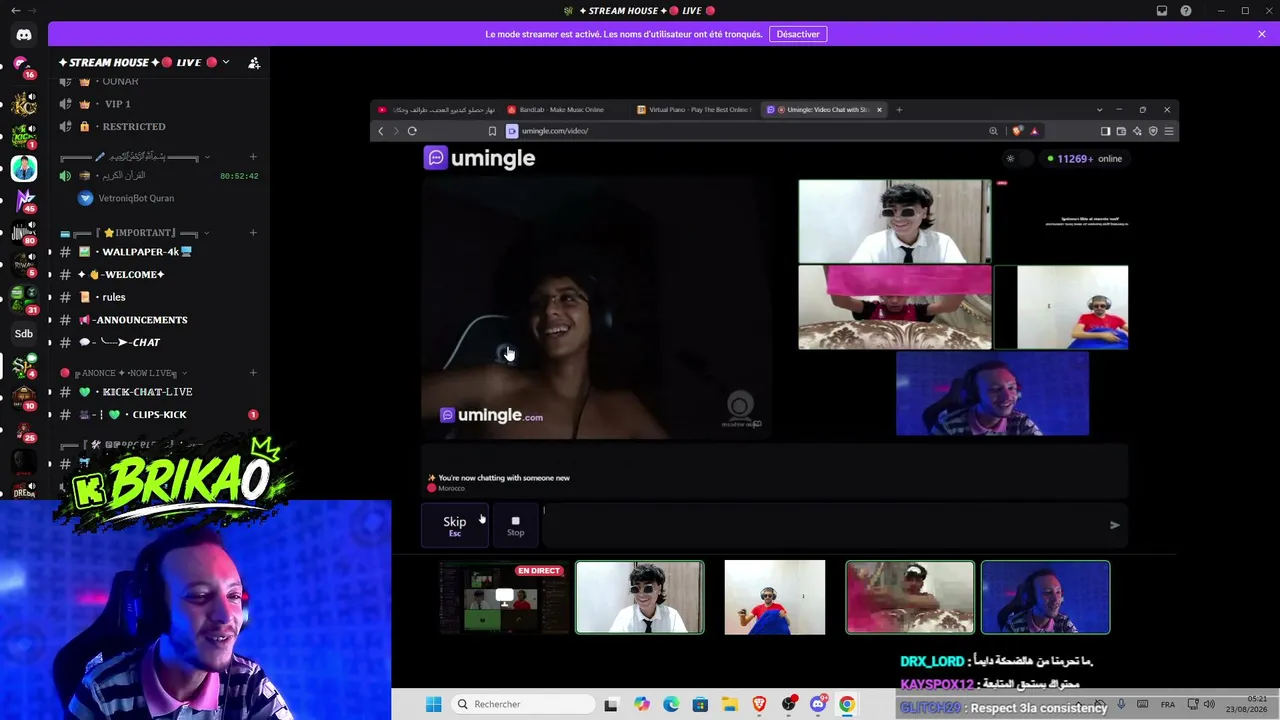Switch to the Virtual Piano browser tab
This screenshot has height=720, width=1280.
(696, 110)
